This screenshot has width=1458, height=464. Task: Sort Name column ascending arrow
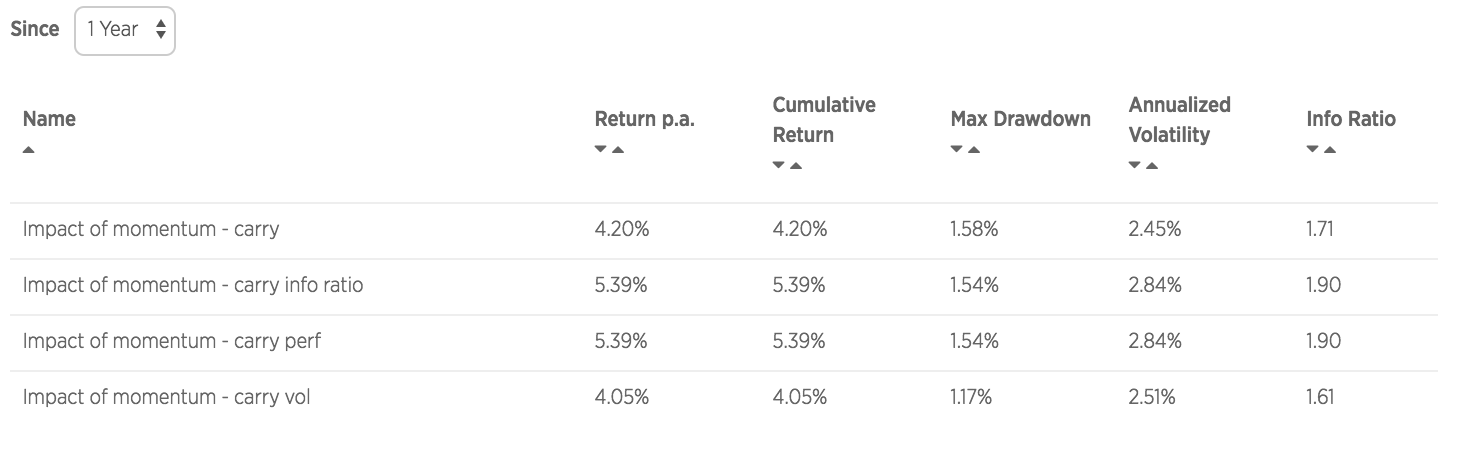tap(28, 150)
